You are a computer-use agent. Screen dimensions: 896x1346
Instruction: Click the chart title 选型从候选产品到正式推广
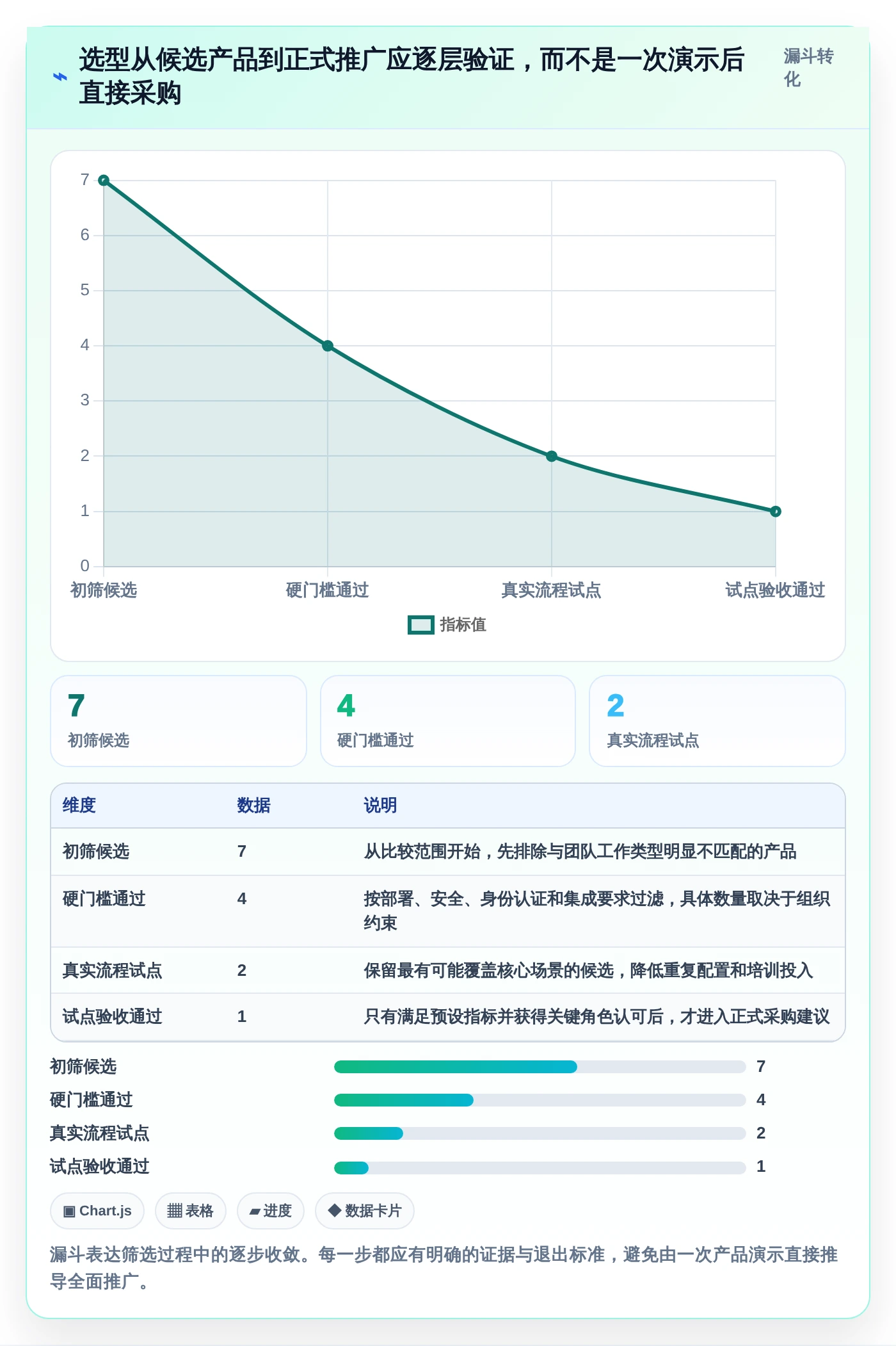pos(412,77)
